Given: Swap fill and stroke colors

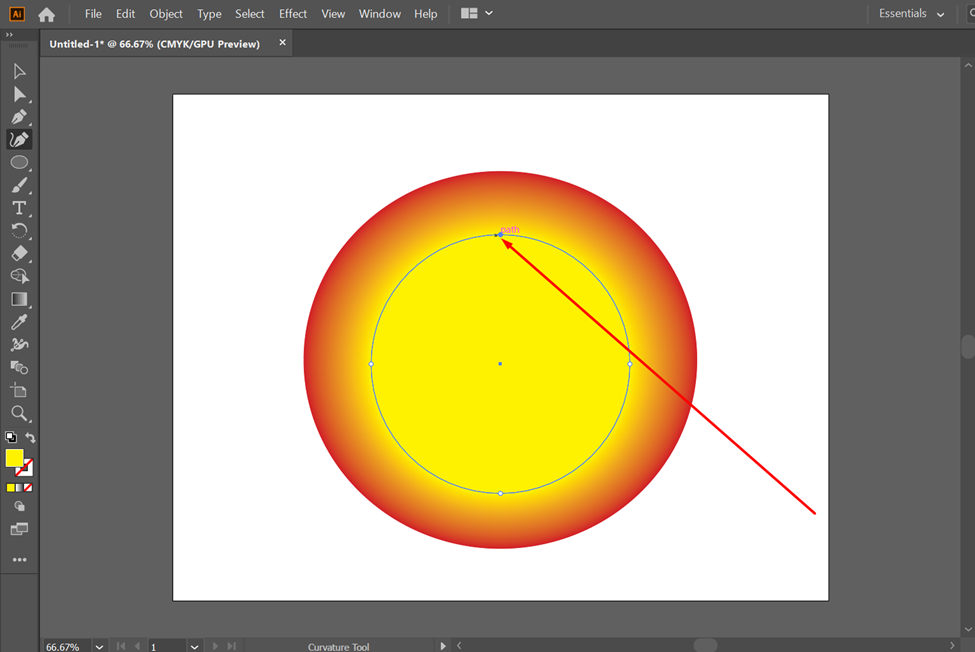Looking at the screenshot, I should [30, 438].
